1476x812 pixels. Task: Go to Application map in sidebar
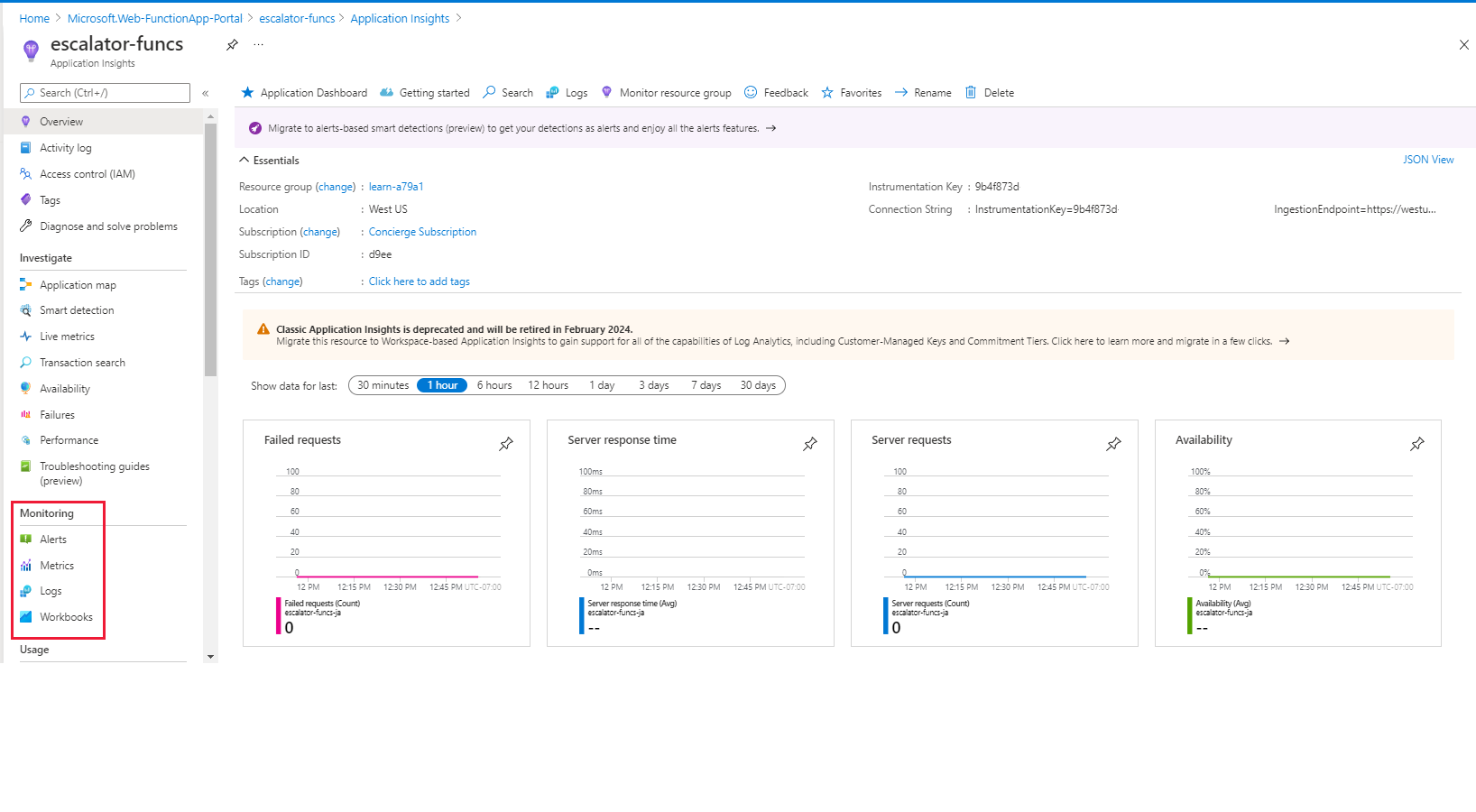(x=78, y=285)
